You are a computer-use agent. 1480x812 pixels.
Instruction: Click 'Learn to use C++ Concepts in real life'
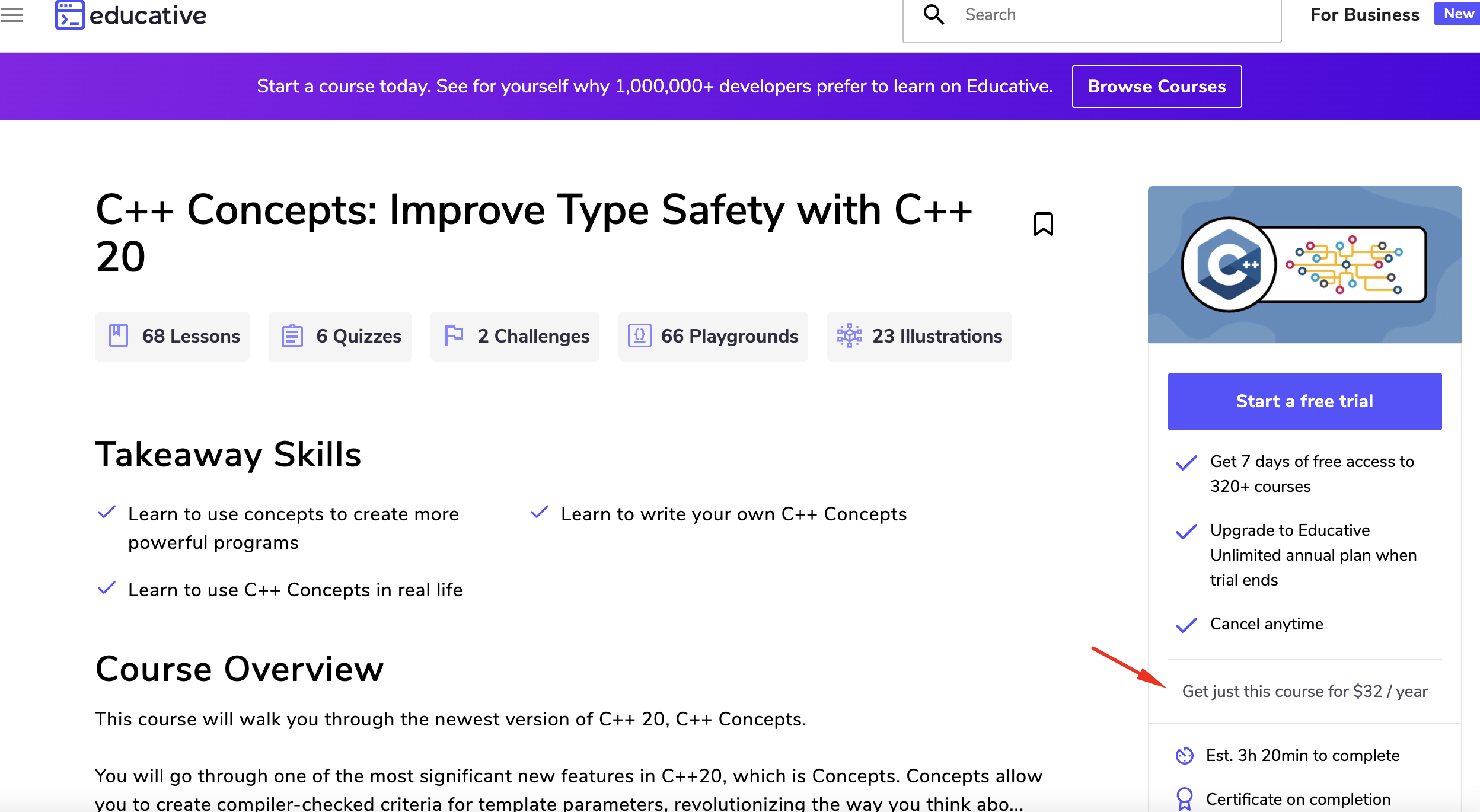click(x=295, y=590)
